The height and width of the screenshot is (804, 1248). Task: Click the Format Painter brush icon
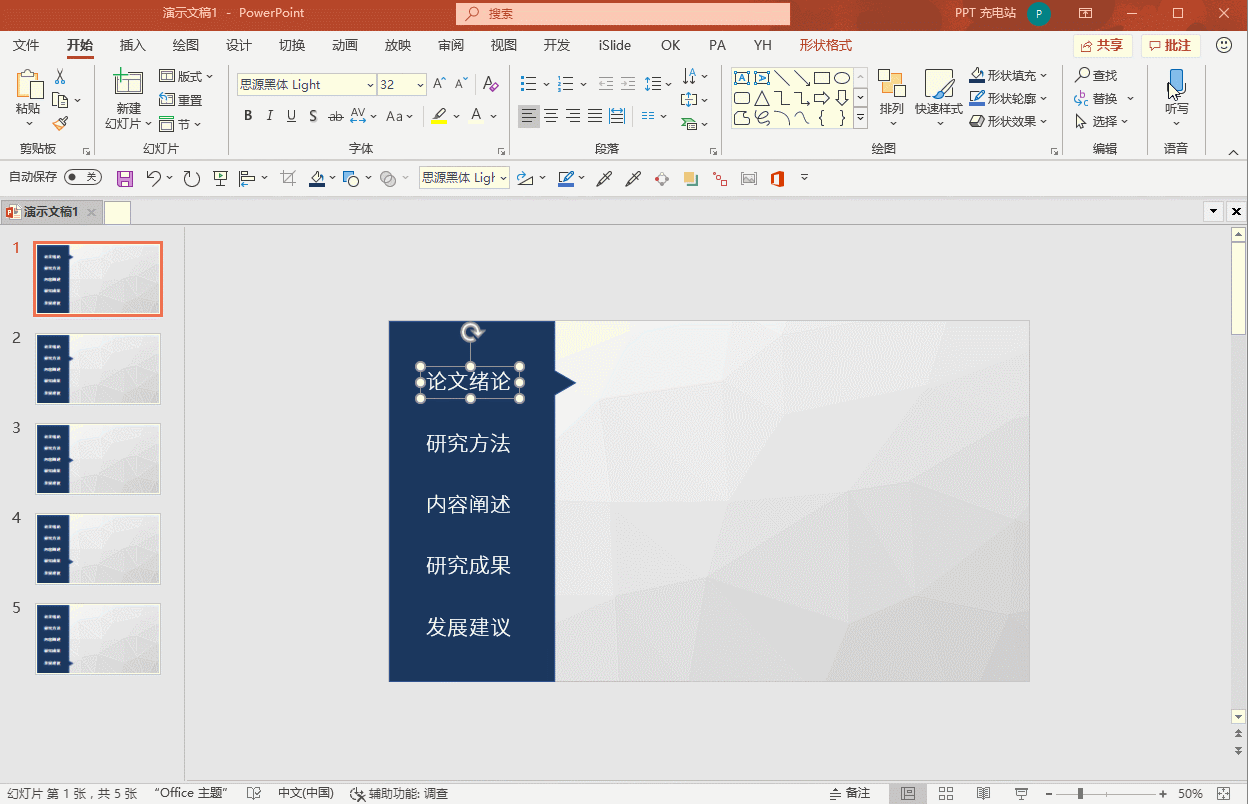tap(60, 124)
